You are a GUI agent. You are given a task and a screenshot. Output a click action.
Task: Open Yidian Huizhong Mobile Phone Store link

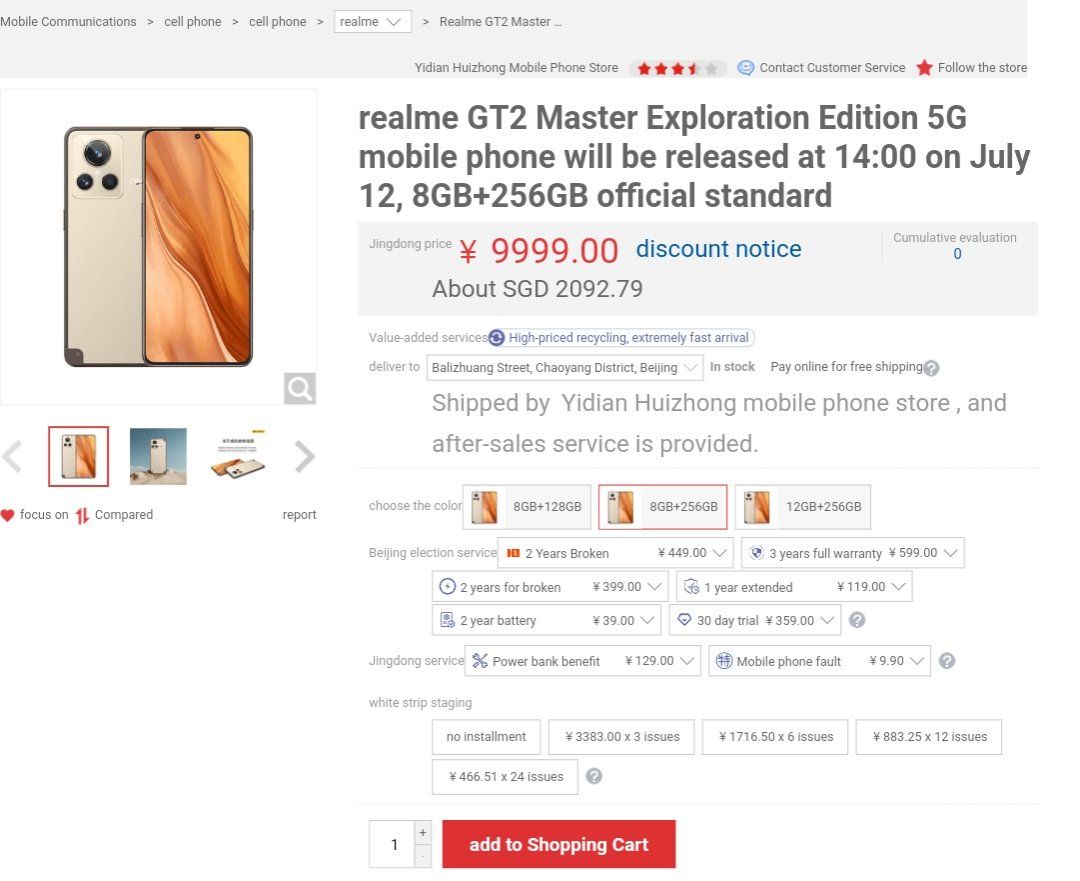coord(516,68)
